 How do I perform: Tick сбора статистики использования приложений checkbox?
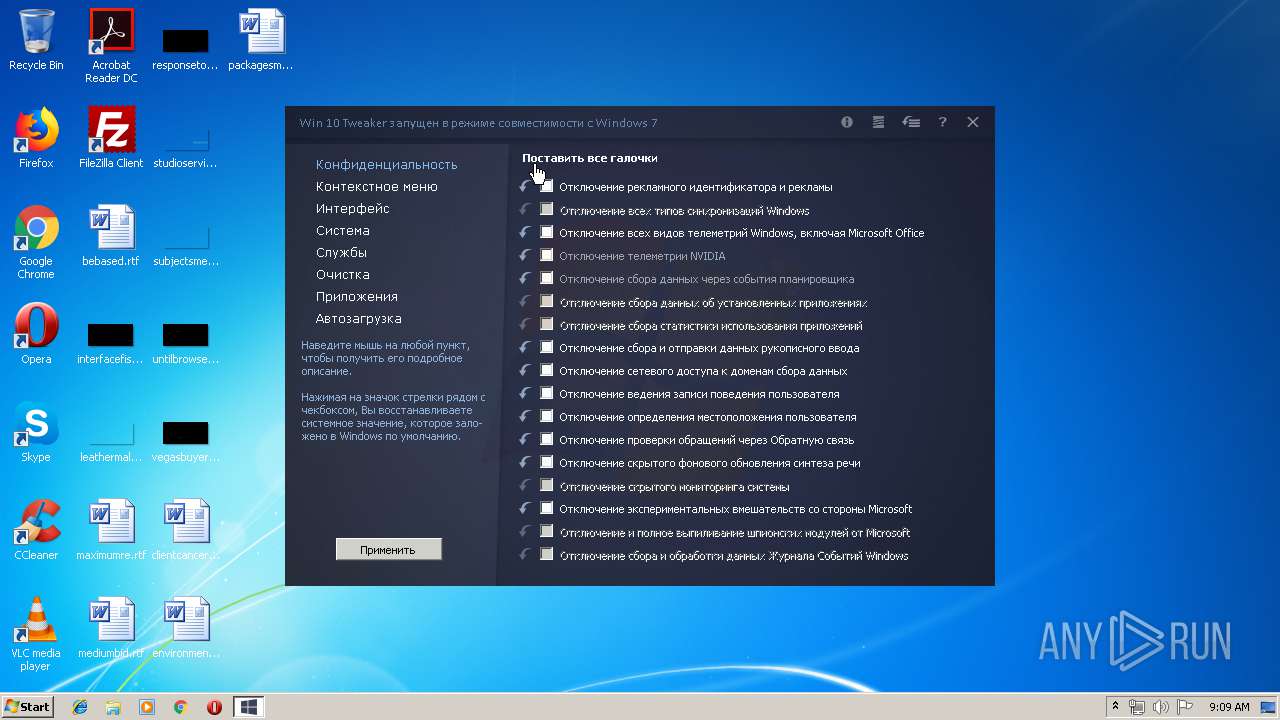click(547, 324)
